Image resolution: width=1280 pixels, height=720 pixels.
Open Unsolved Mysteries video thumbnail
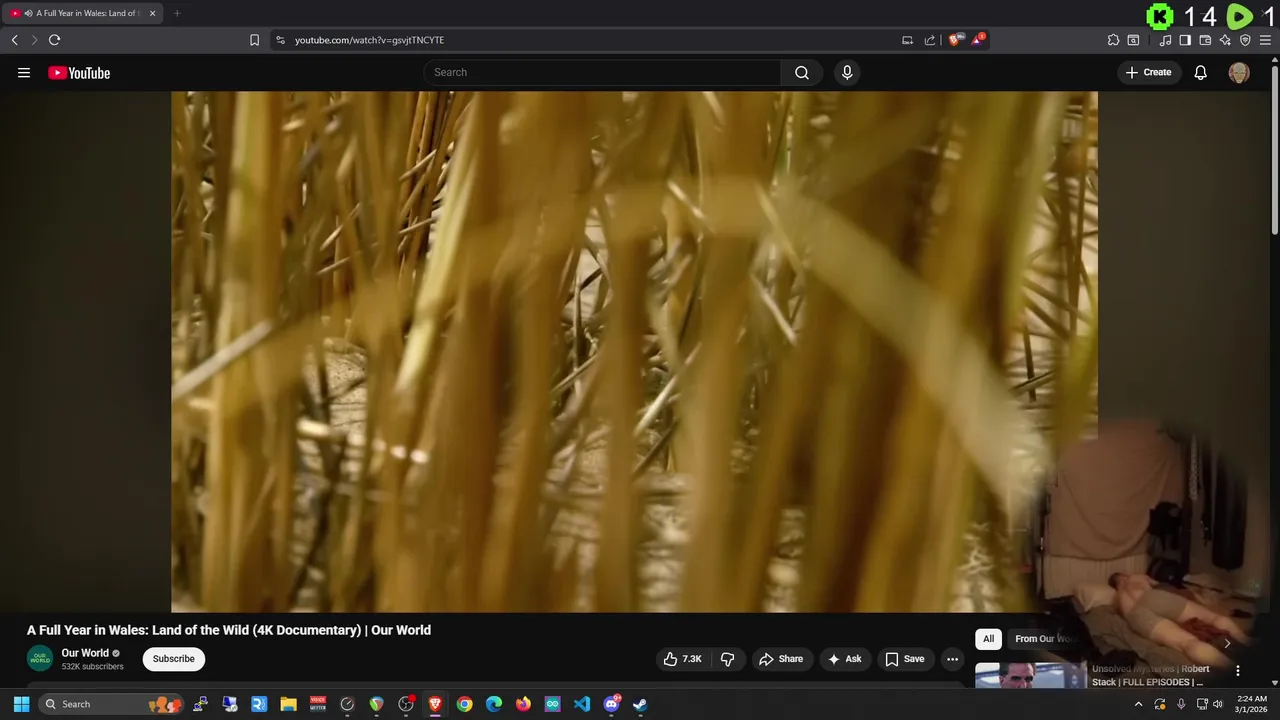(x=1031, y=676)
